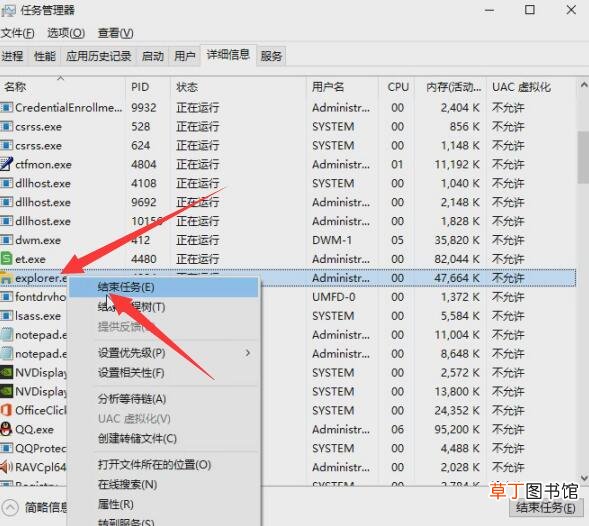Image resolution: width=589 pixels, height=526 pixels.
Task: Select the lsass.exe process name
Action: click(x=38, y=316)
